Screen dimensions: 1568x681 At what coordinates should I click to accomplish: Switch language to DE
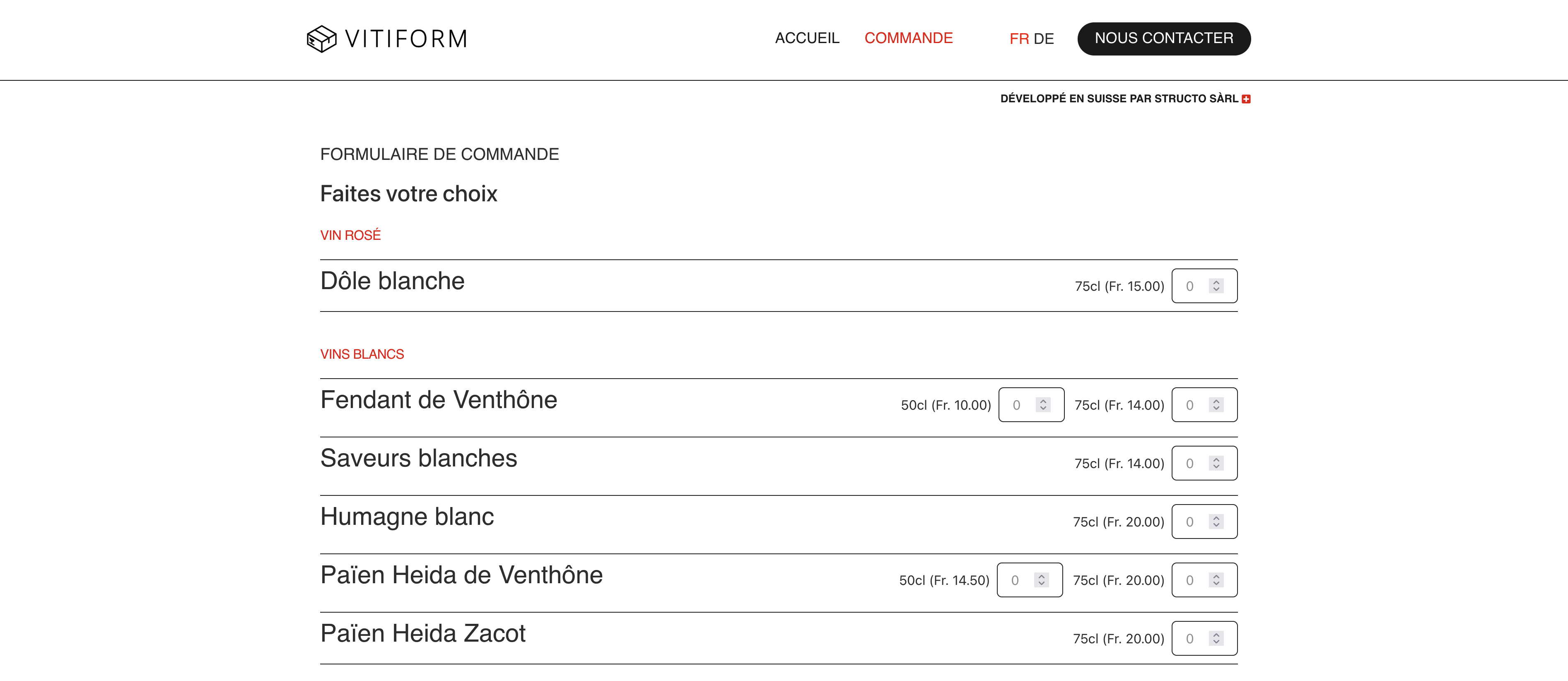(1045, 39)
